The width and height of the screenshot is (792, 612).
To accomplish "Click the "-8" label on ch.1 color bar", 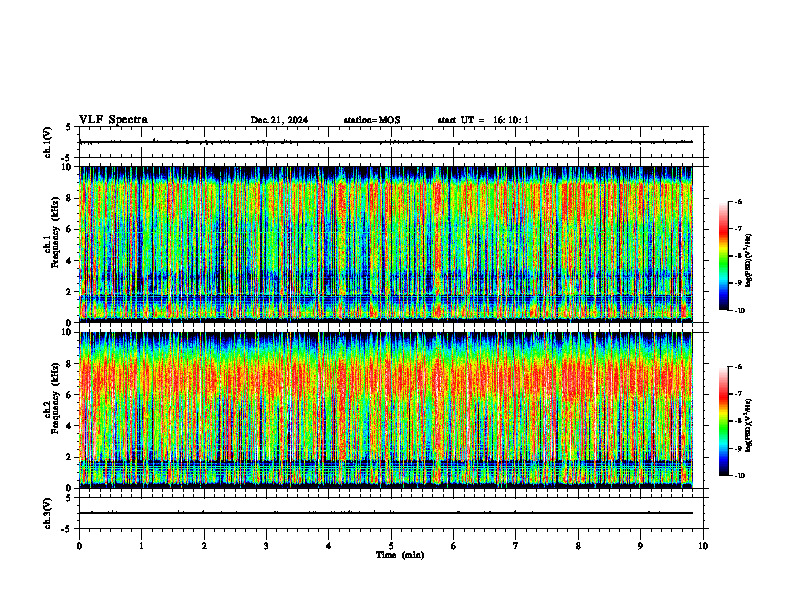I will (738, 256).
